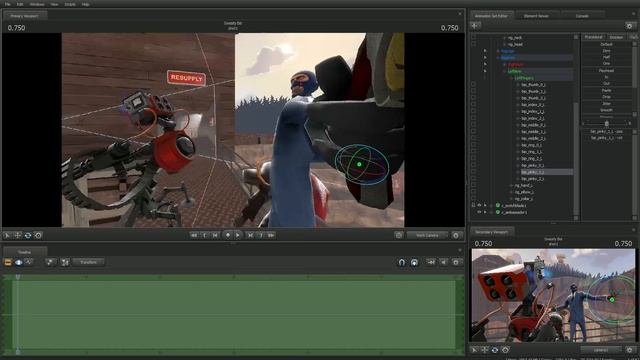Viewport: 640px width, 360px height.
Task: Expand the rig_neck tree node
Action: click(x=504, y=38)
